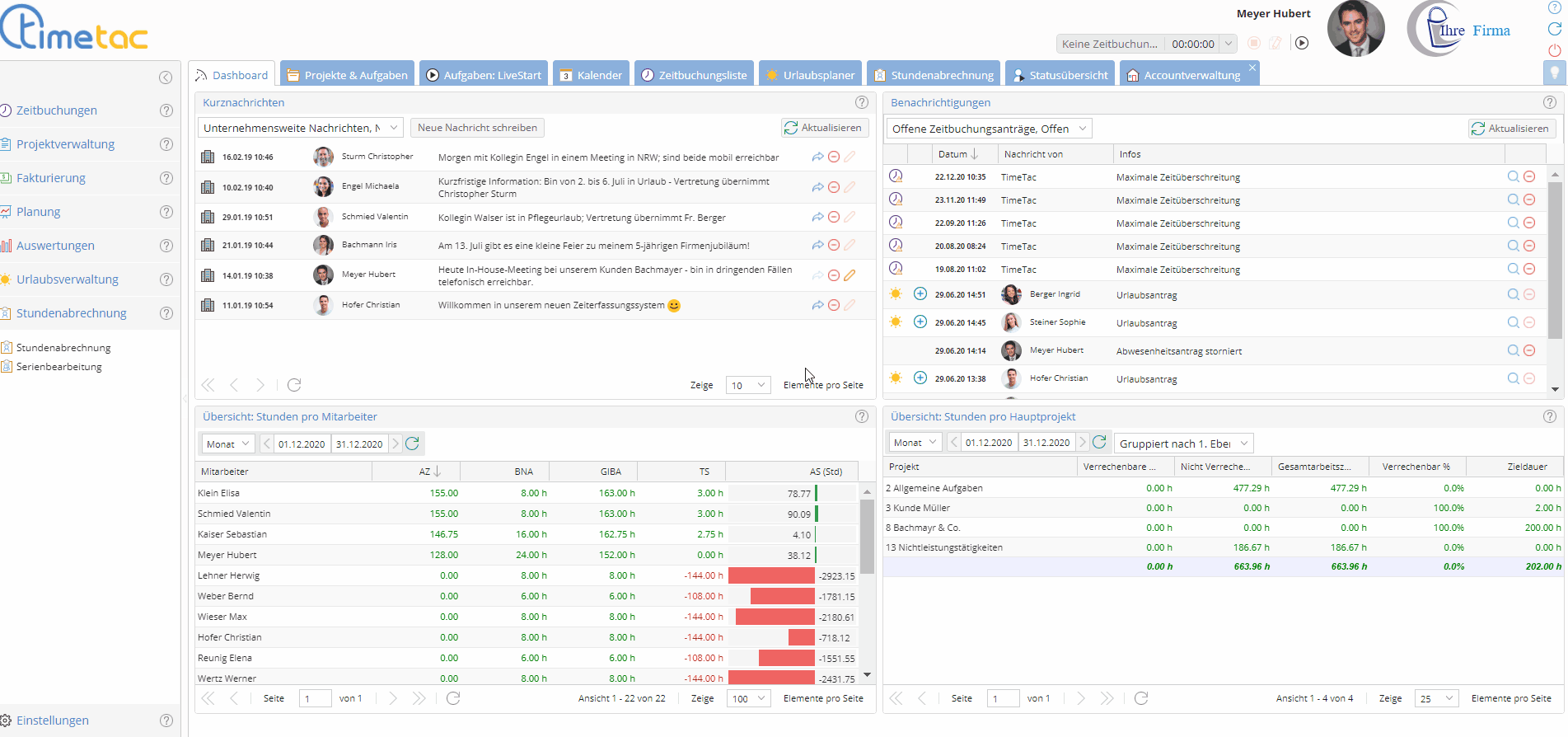Approve Steiner Sophie's Urlaubsantrag plus icon
Viewport: 1568px width, 737px height.
coord(920,322)
